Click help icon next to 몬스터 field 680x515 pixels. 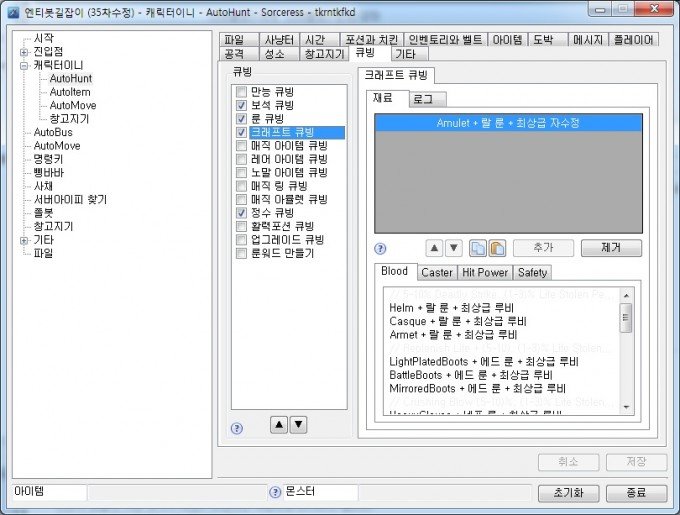275,493
